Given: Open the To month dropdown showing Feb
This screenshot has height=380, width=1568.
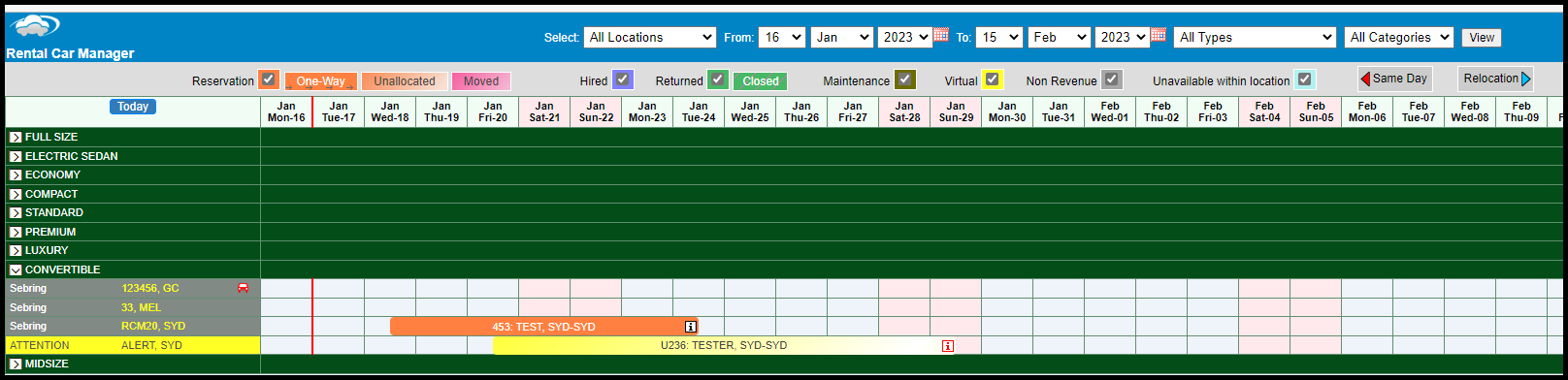Looking at the screenshot, I should tap(1060, 38).
